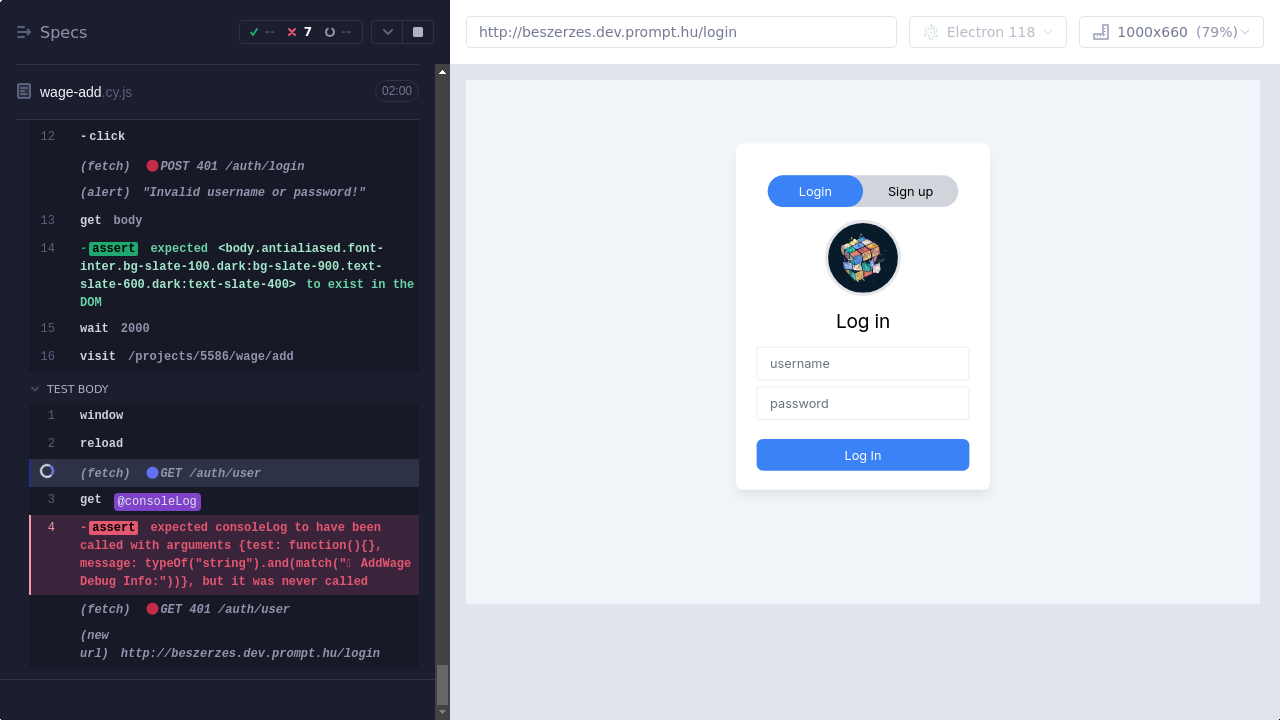Image resolution: width=1280 pixels, height=720 pixels.
Task: Select the visit /projects/5586/wage/add command
Action: point(186,356)
